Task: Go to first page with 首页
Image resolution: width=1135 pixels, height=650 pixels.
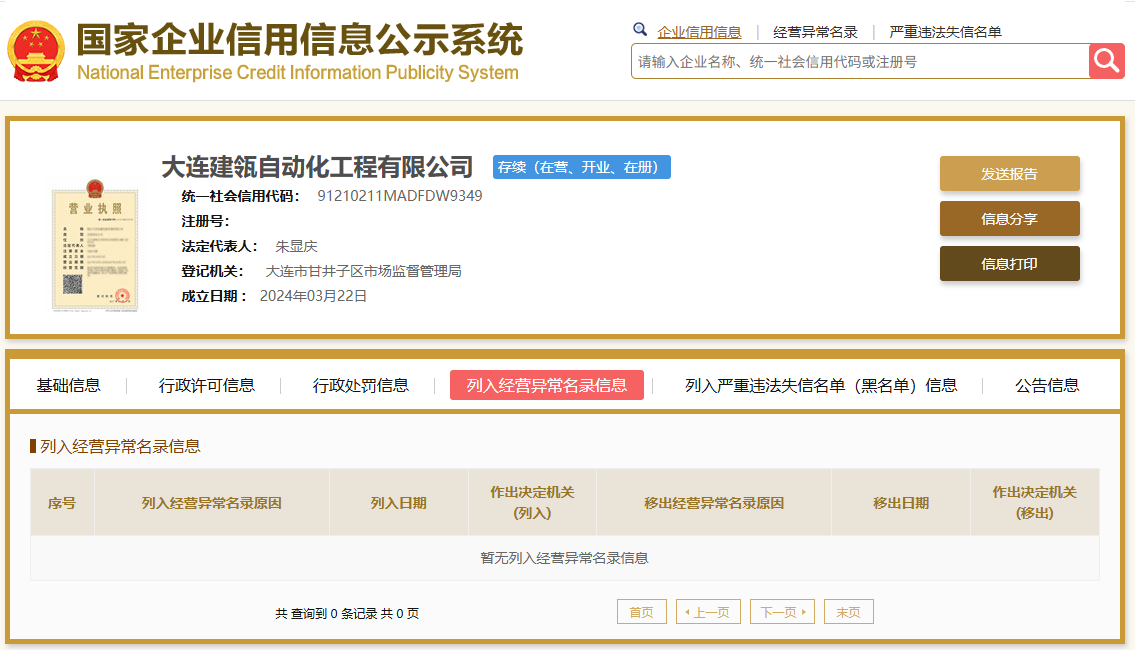Action: point(641,612)
